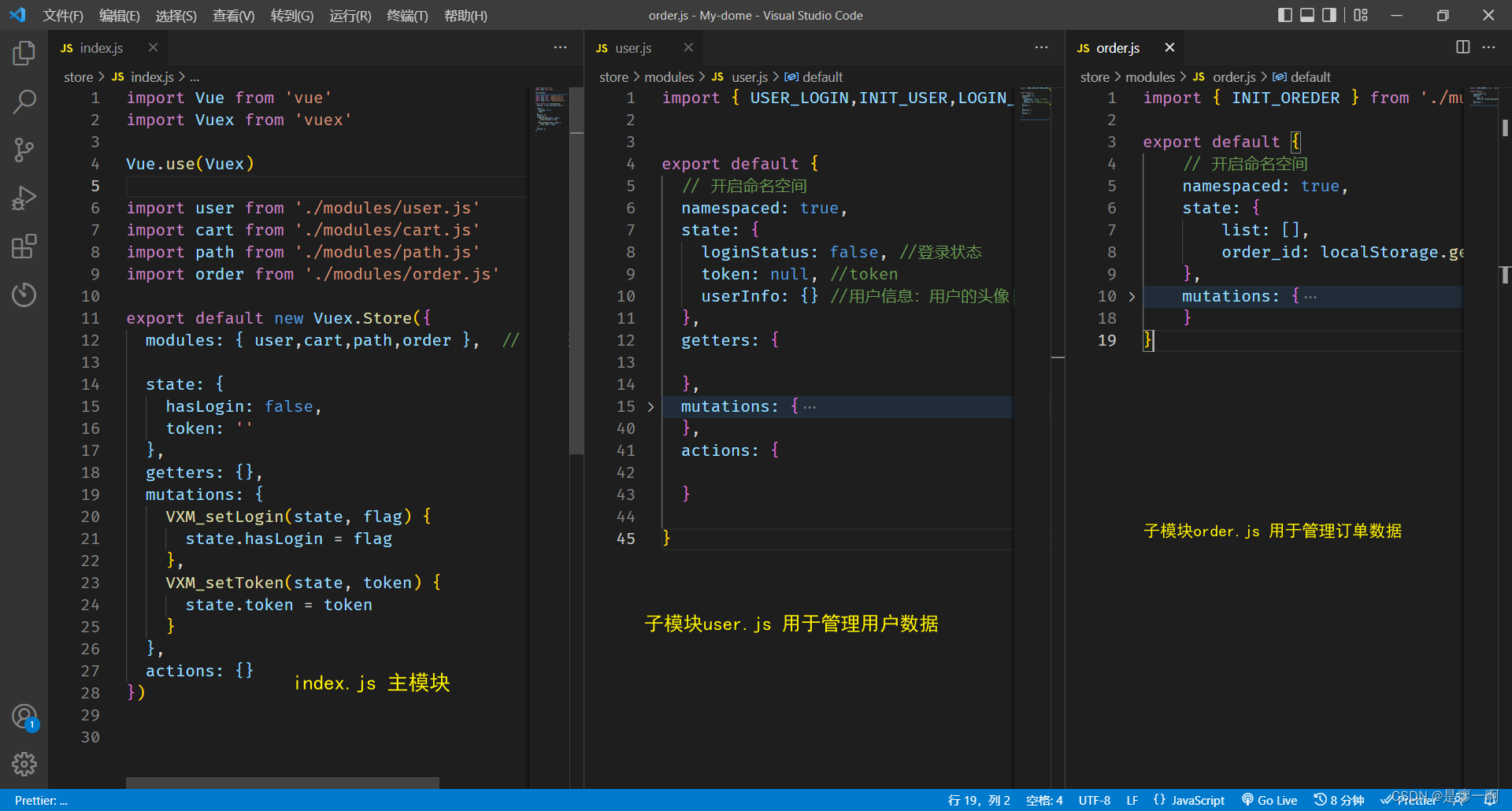
Task: Open the Search icon
Action: [x=24, y=102]
